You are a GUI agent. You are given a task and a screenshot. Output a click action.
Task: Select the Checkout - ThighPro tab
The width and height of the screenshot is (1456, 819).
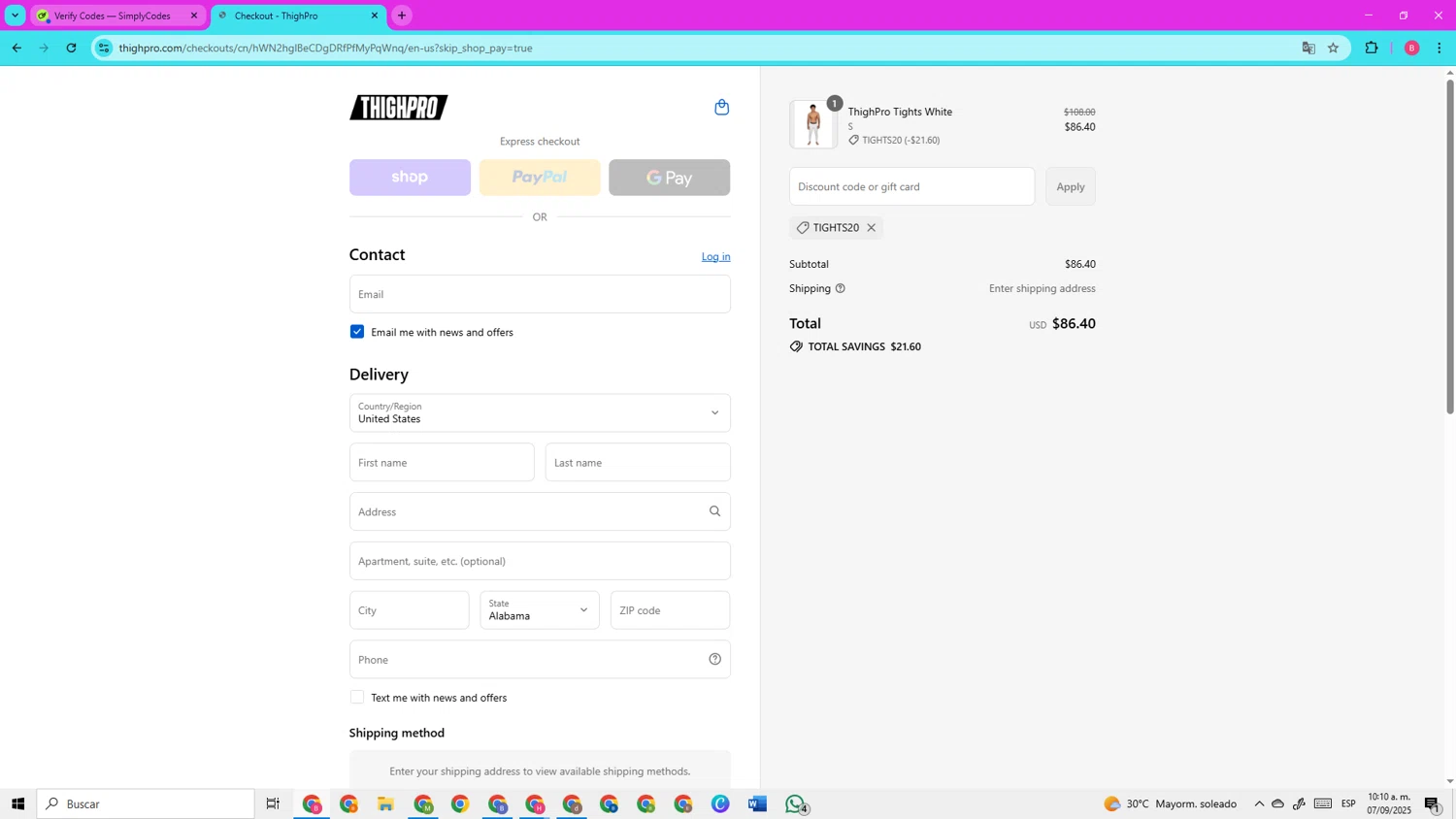coord(298,16)
